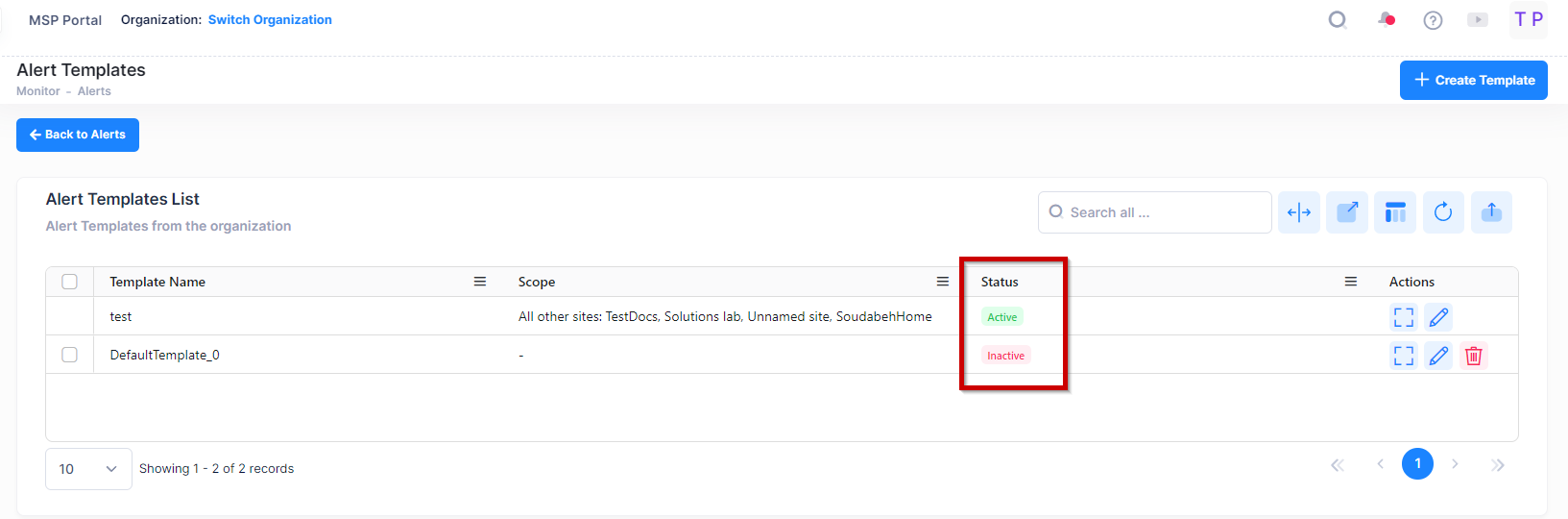Click the column chooser table icon
Image resolution: width=1568 pixels, height=519 pixels.
[x=1395, y=212]
